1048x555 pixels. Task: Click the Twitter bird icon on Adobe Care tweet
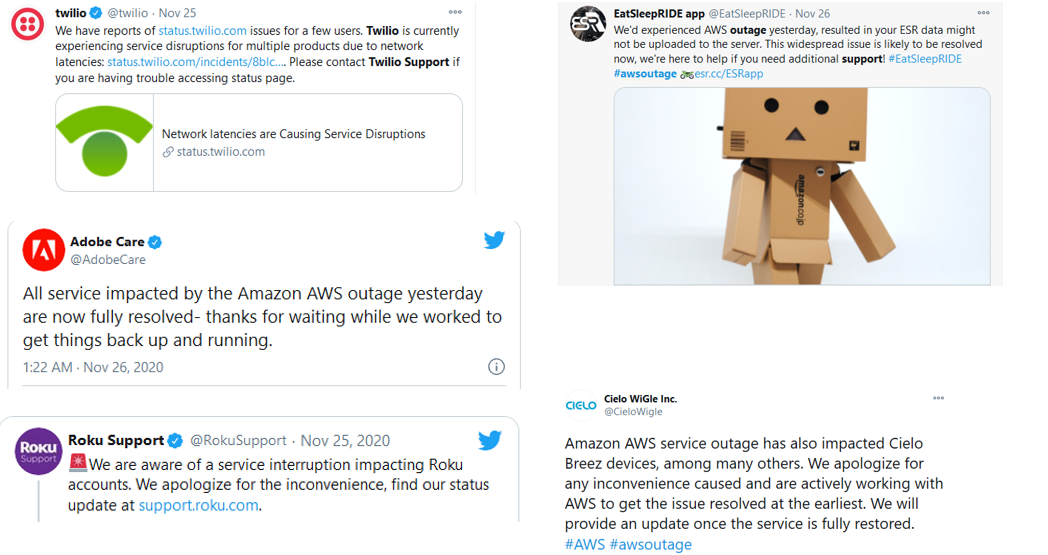(494, 240)
